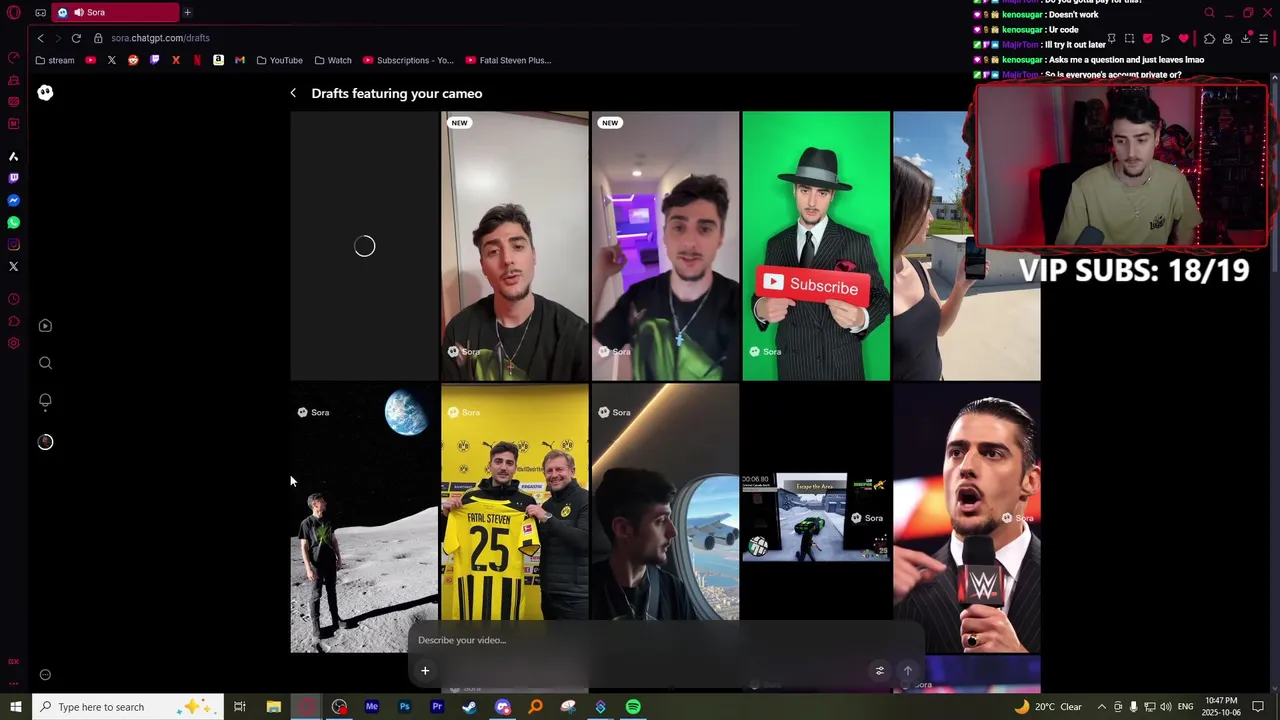Image resolution: width=1280 pixels, height=720 pixels.
Task: Open X in Opera sidebar
Action: [14, 266]
